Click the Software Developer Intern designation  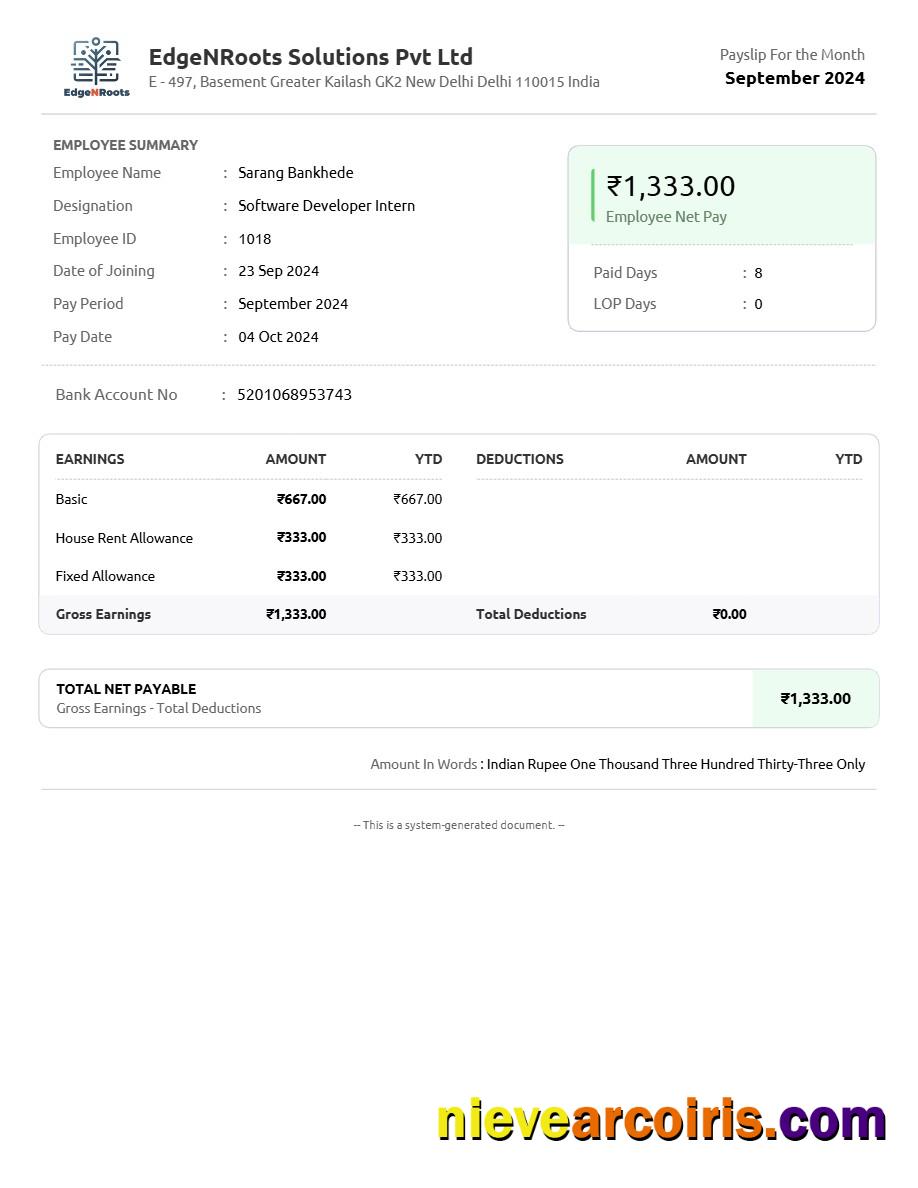pos(326,206)
